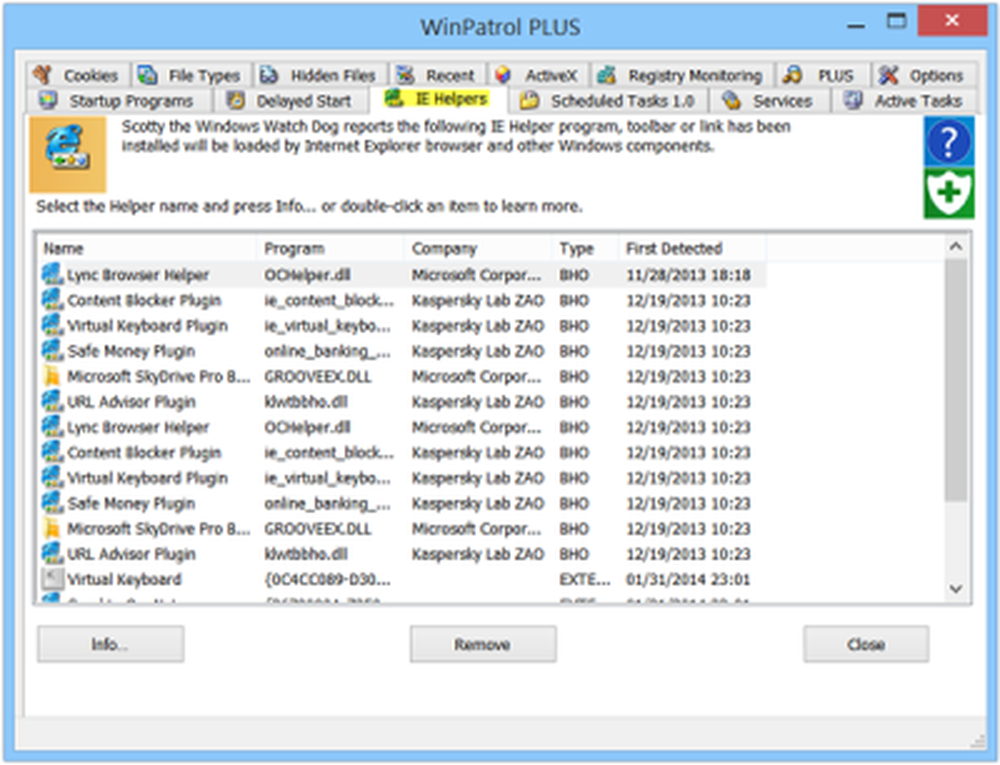Click icon of Lync Browser Helper 11/28/2013 row
The height and width of the screenshot is (765, 1000).
(52, 275)
